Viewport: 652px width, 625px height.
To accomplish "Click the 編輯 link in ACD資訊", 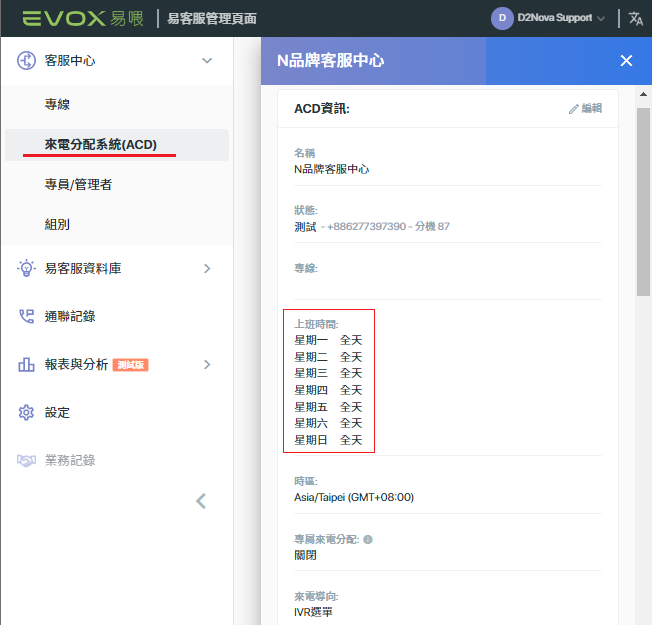I will (x=591, y=109).
